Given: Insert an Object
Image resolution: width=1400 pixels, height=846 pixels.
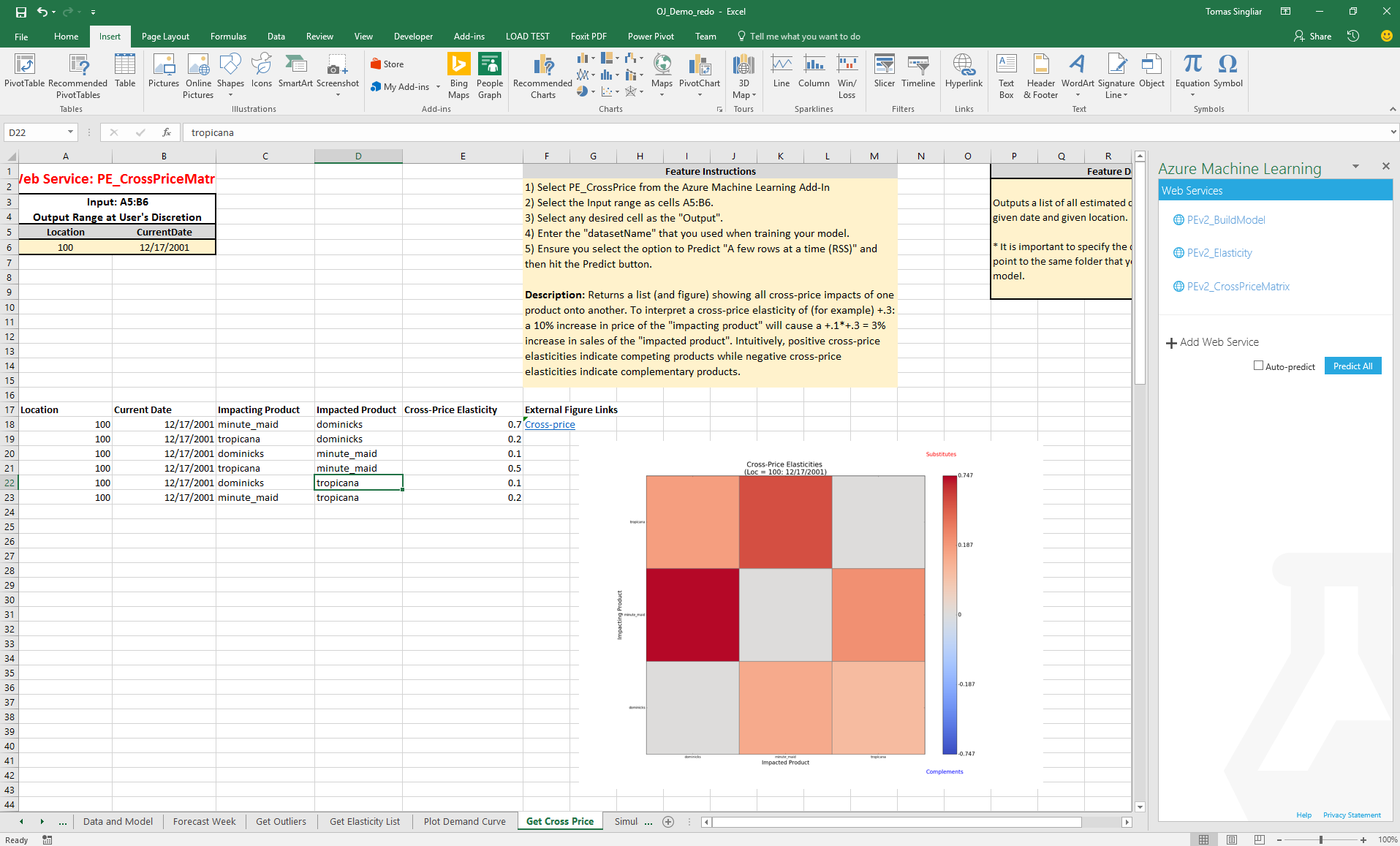Looking at the screenshot, I should coord(1151,71).
